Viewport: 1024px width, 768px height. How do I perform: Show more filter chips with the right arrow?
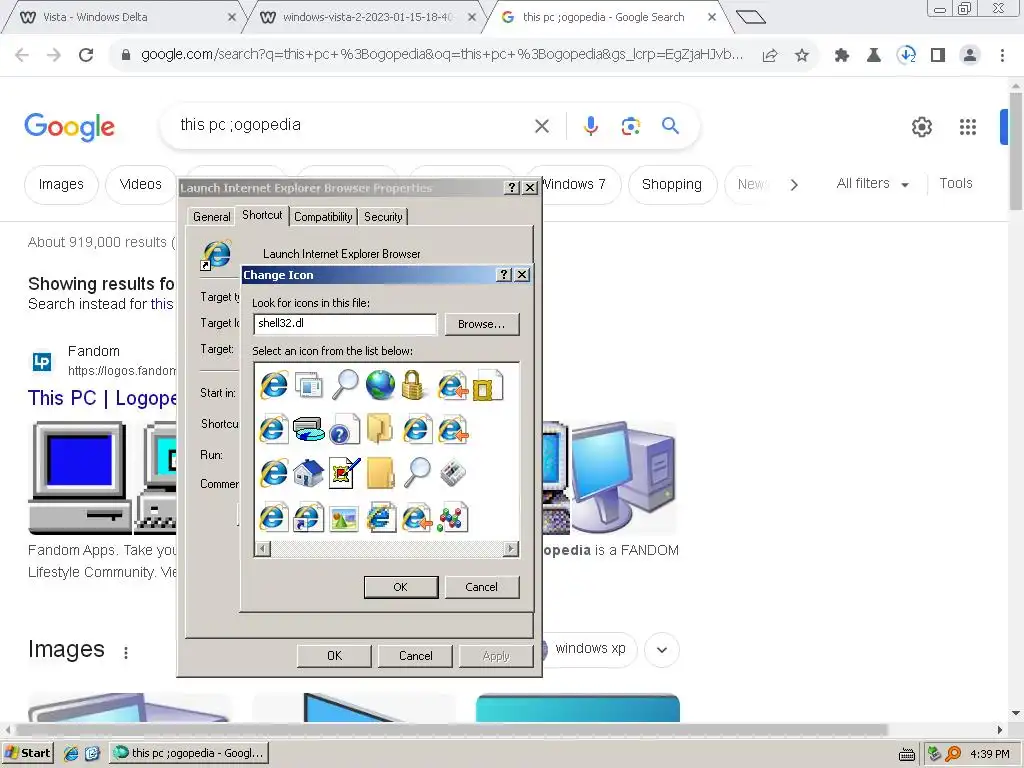tap(794, 185)
